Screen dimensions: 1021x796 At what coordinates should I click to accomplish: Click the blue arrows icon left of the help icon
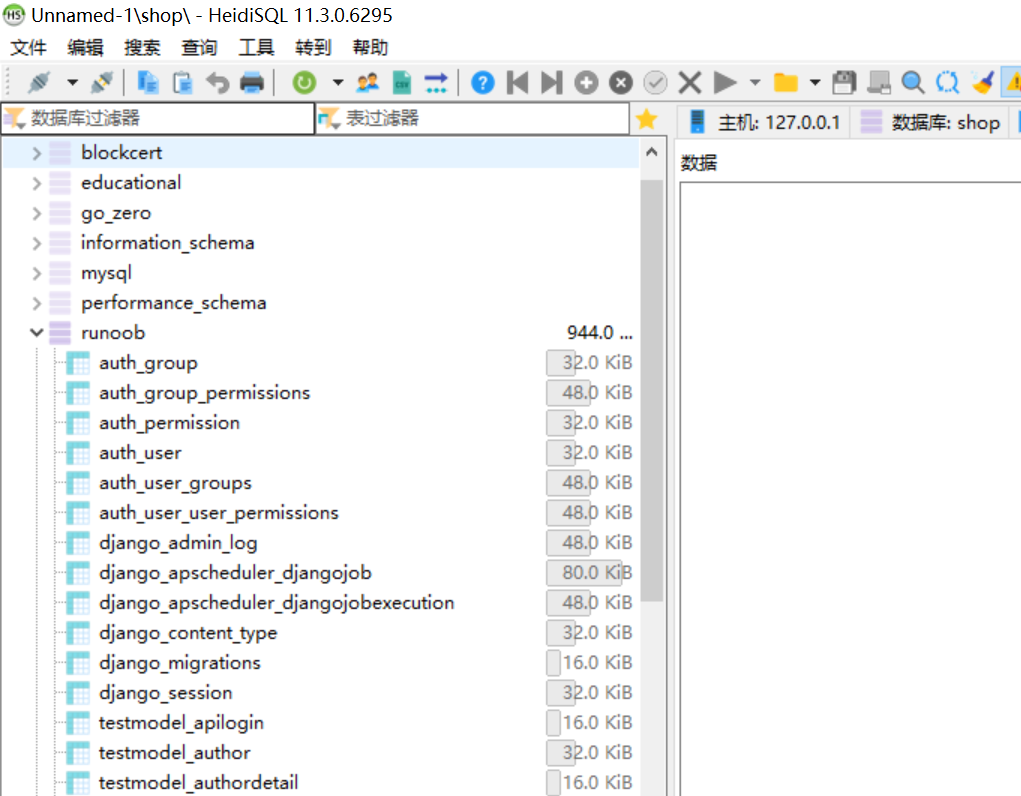[x=436, y=83]
